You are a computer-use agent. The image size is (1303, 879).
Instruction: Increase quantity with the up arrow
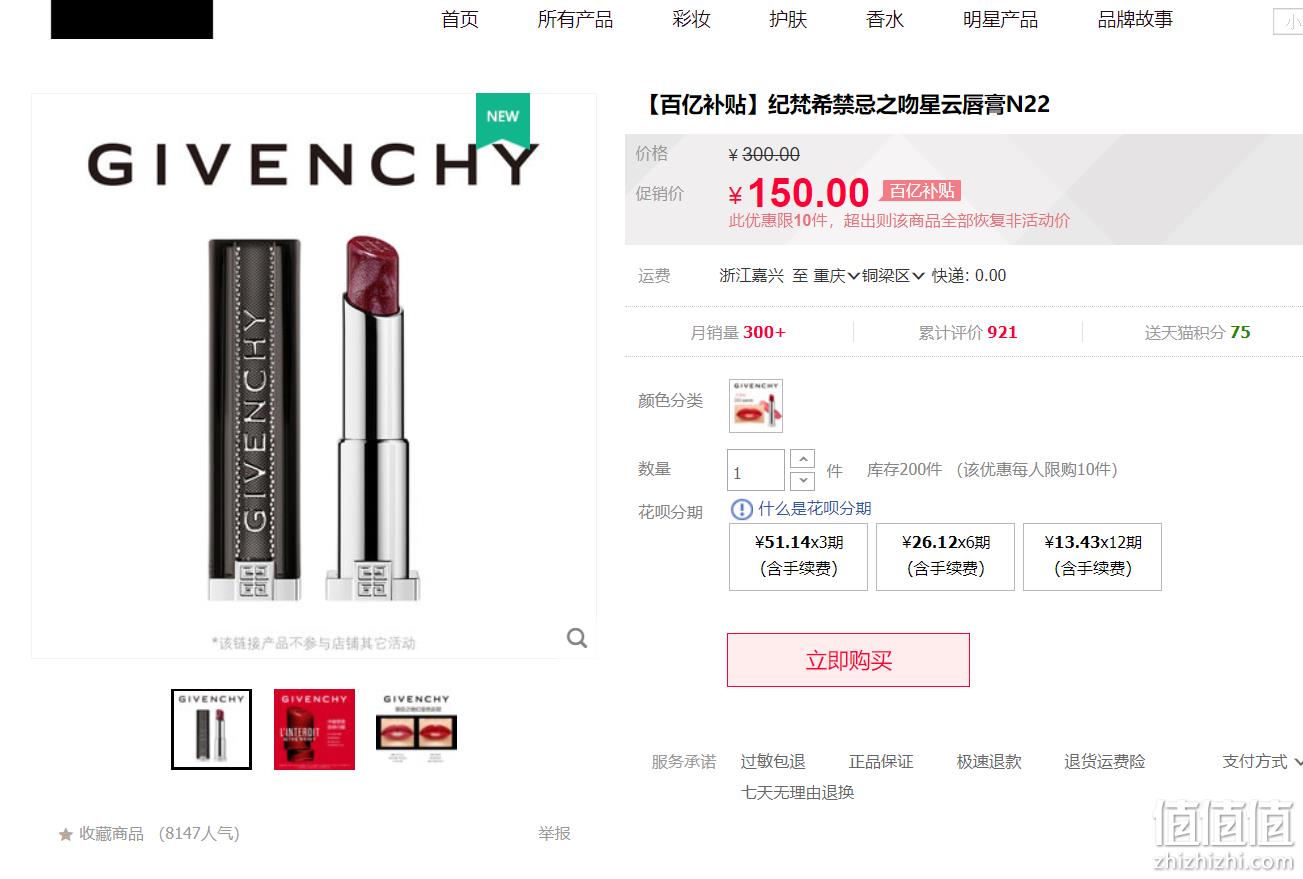click(x=802, y=459)
